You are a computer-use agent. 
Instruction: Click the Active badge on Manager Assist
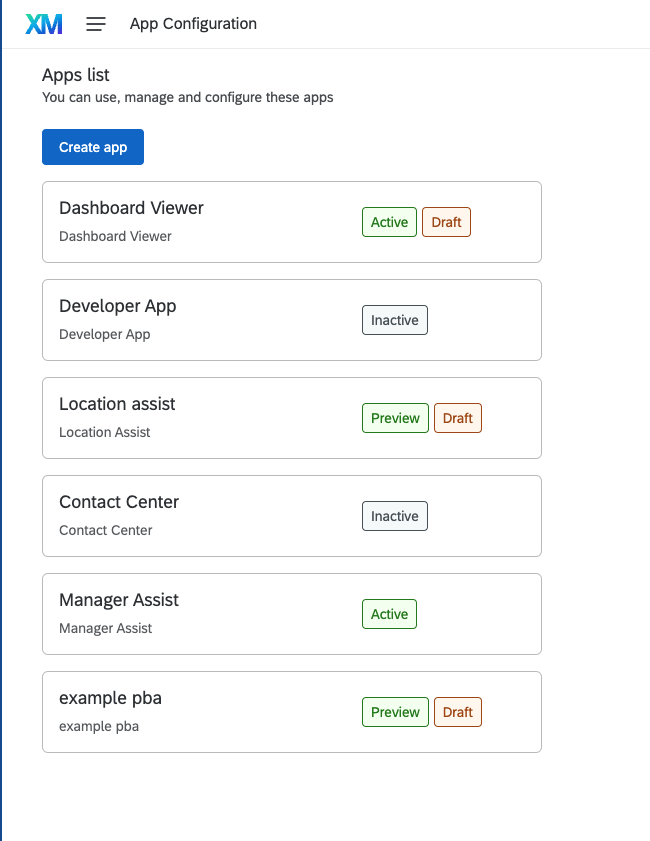click(x=389, y=614)
